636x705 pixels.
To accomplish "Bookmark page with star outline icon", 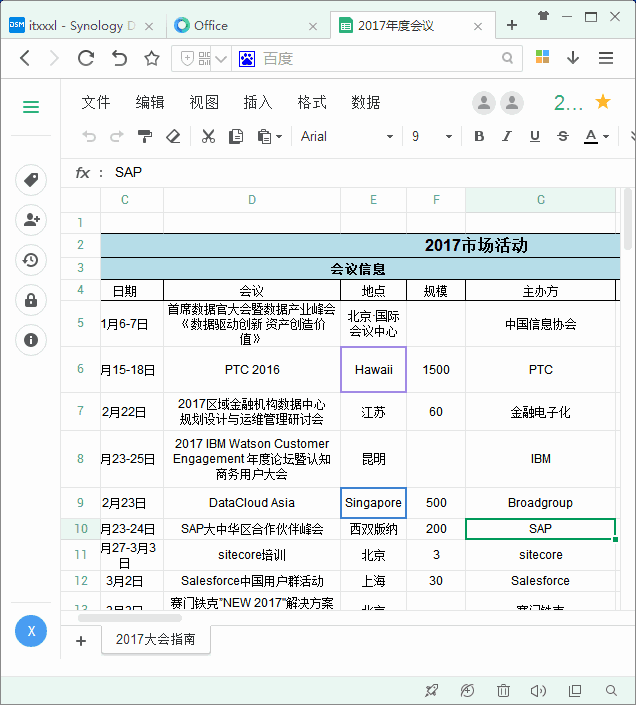I will coord(152,58).
